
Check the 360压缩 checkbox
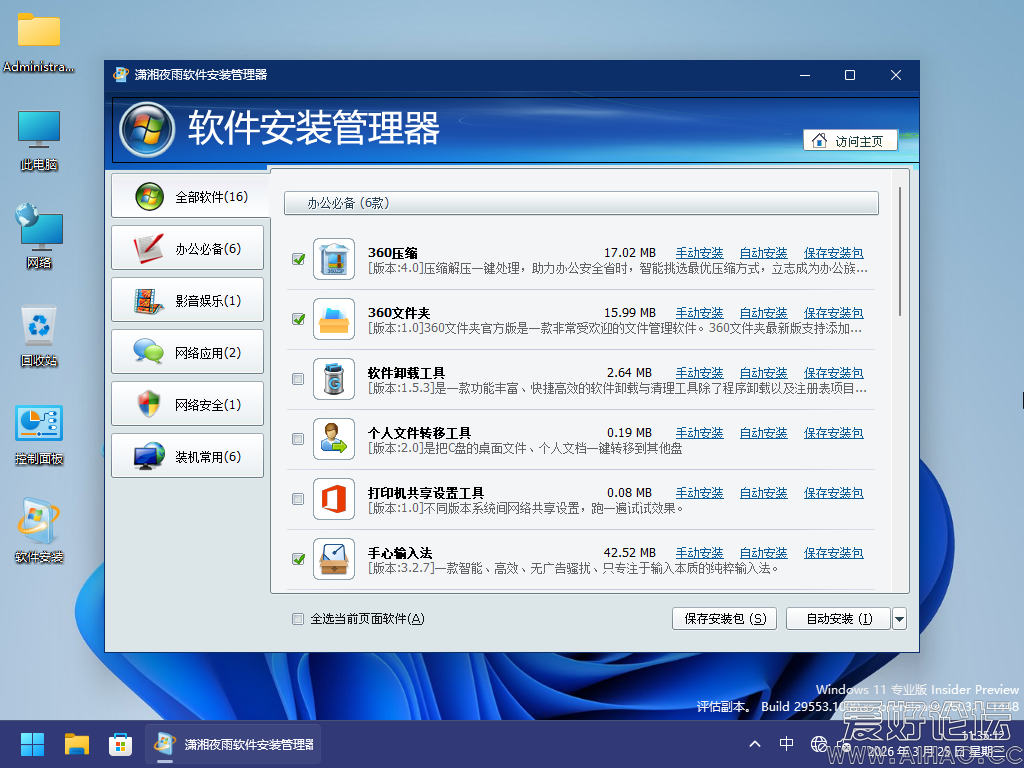click(x=298, y=259)
